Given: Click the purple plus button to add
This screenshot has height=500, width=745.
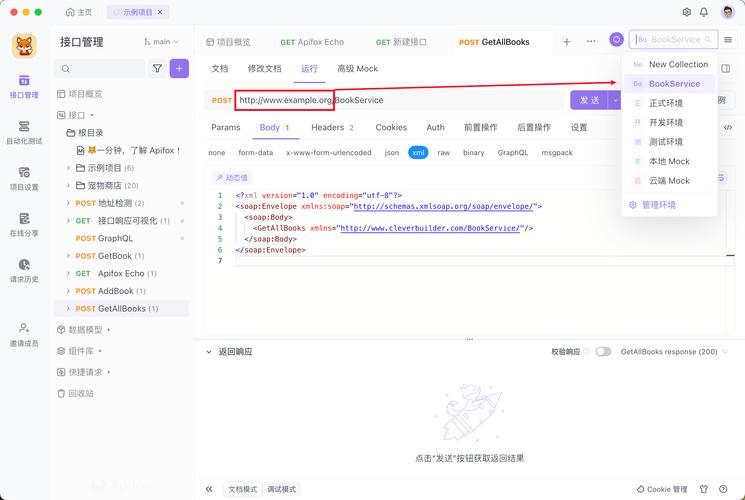Looking at the screenshot, I should pyautogui.click(x=179, y=68).
